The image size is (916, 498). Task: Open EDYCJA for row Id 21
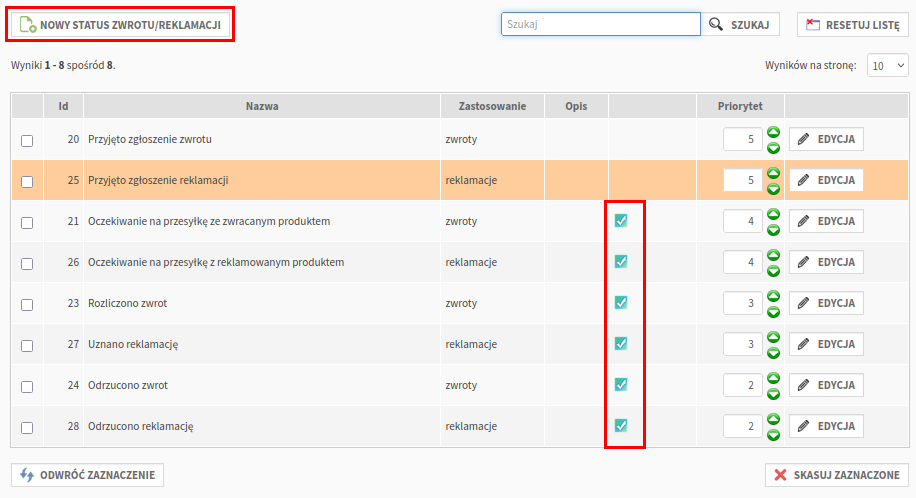pyautogui.click(x=826, y=221)
